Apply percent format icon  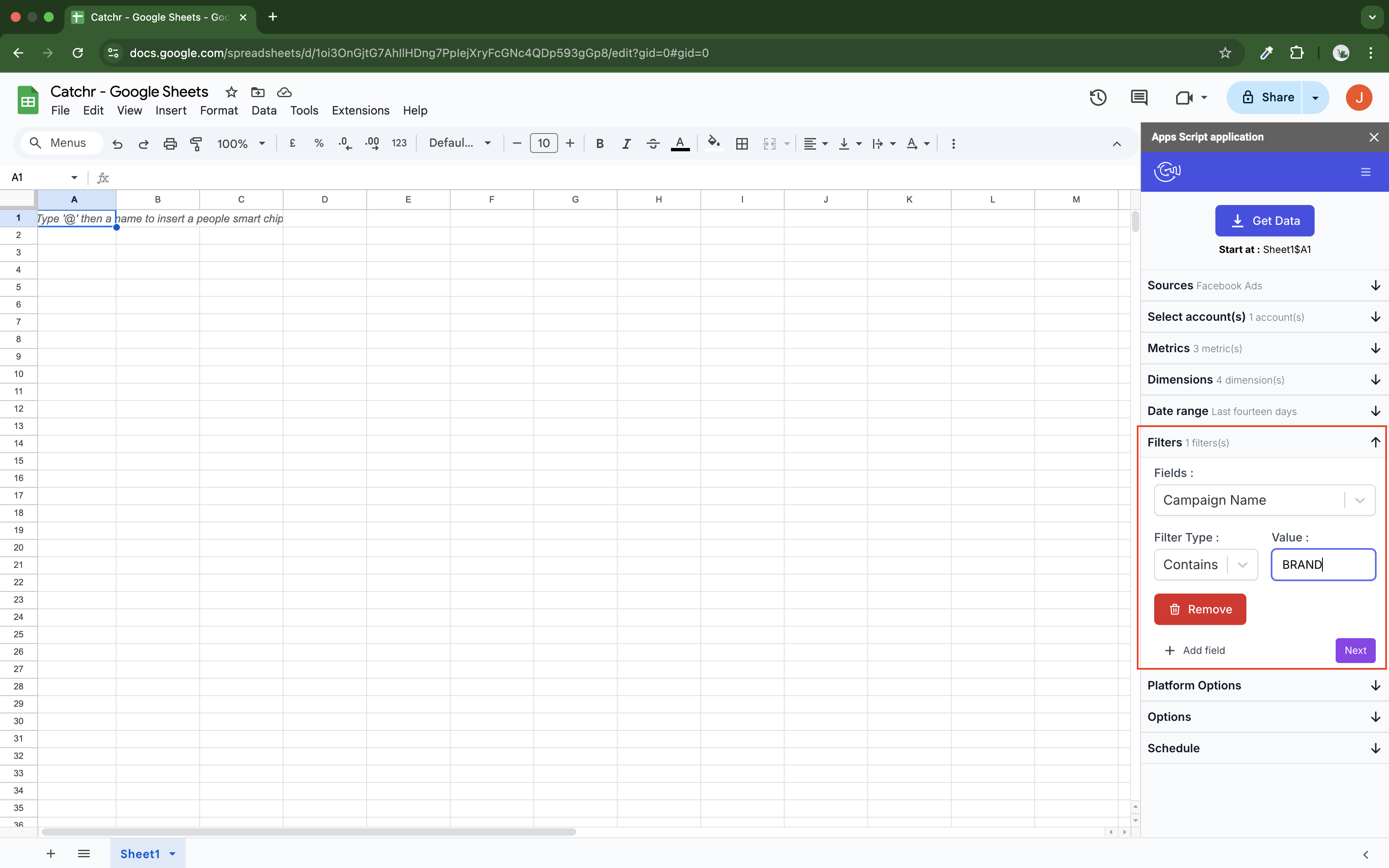(319, 143)
